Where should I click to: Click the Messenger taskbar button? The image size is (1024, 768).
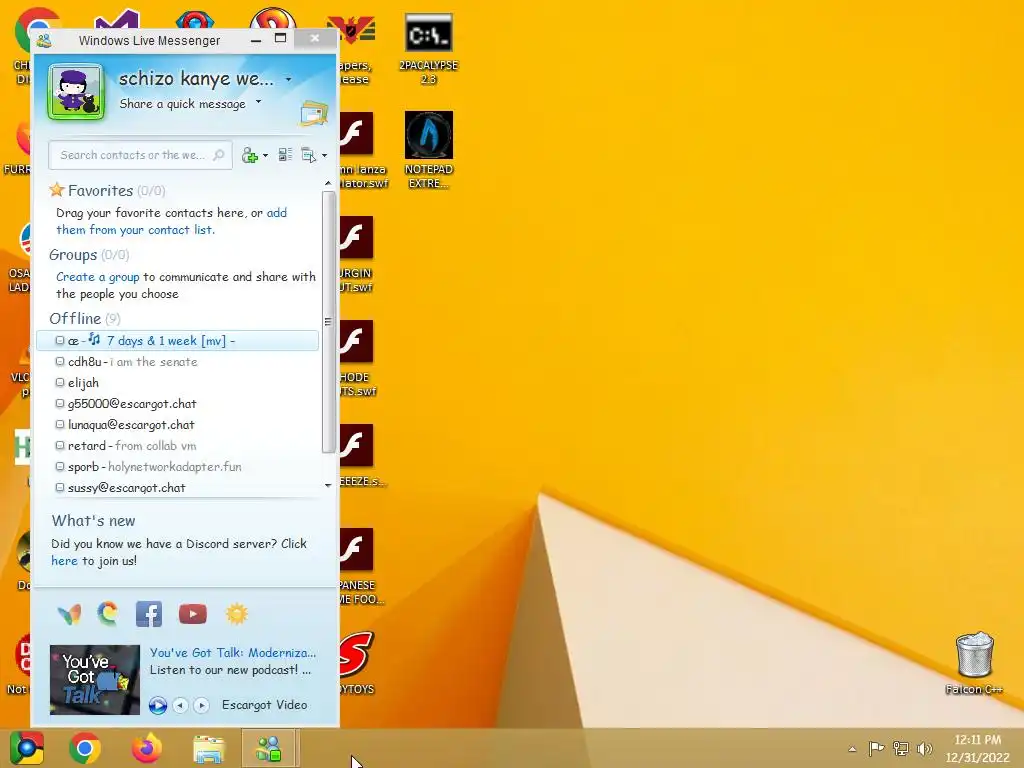click(269, 748)
